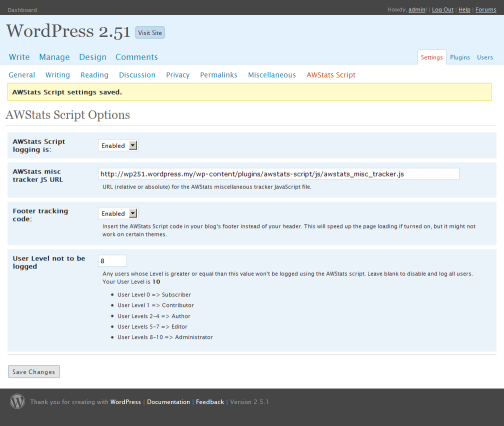Viewport: 504px width, 426px height.
Task: Open the Permalinks settings page
Action: coord(219,75)
